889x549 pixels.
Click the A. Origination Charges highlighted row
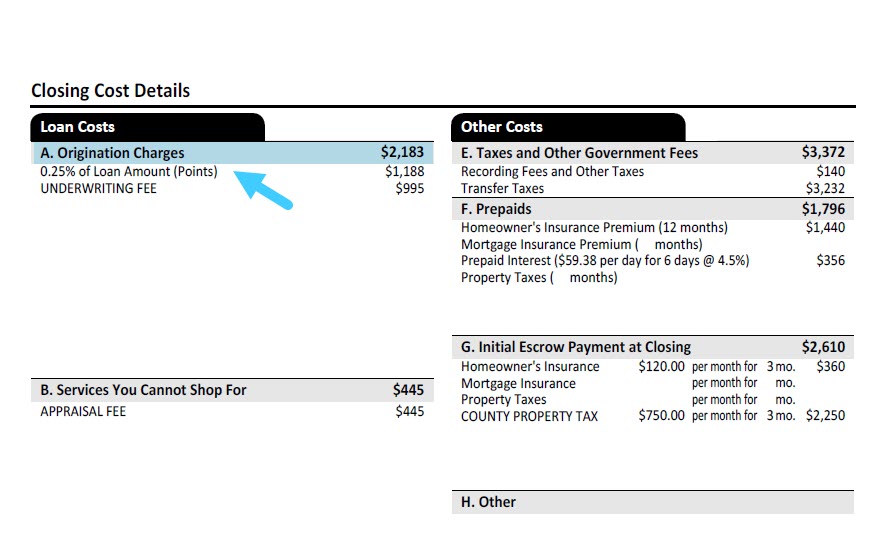click(232, 153)
